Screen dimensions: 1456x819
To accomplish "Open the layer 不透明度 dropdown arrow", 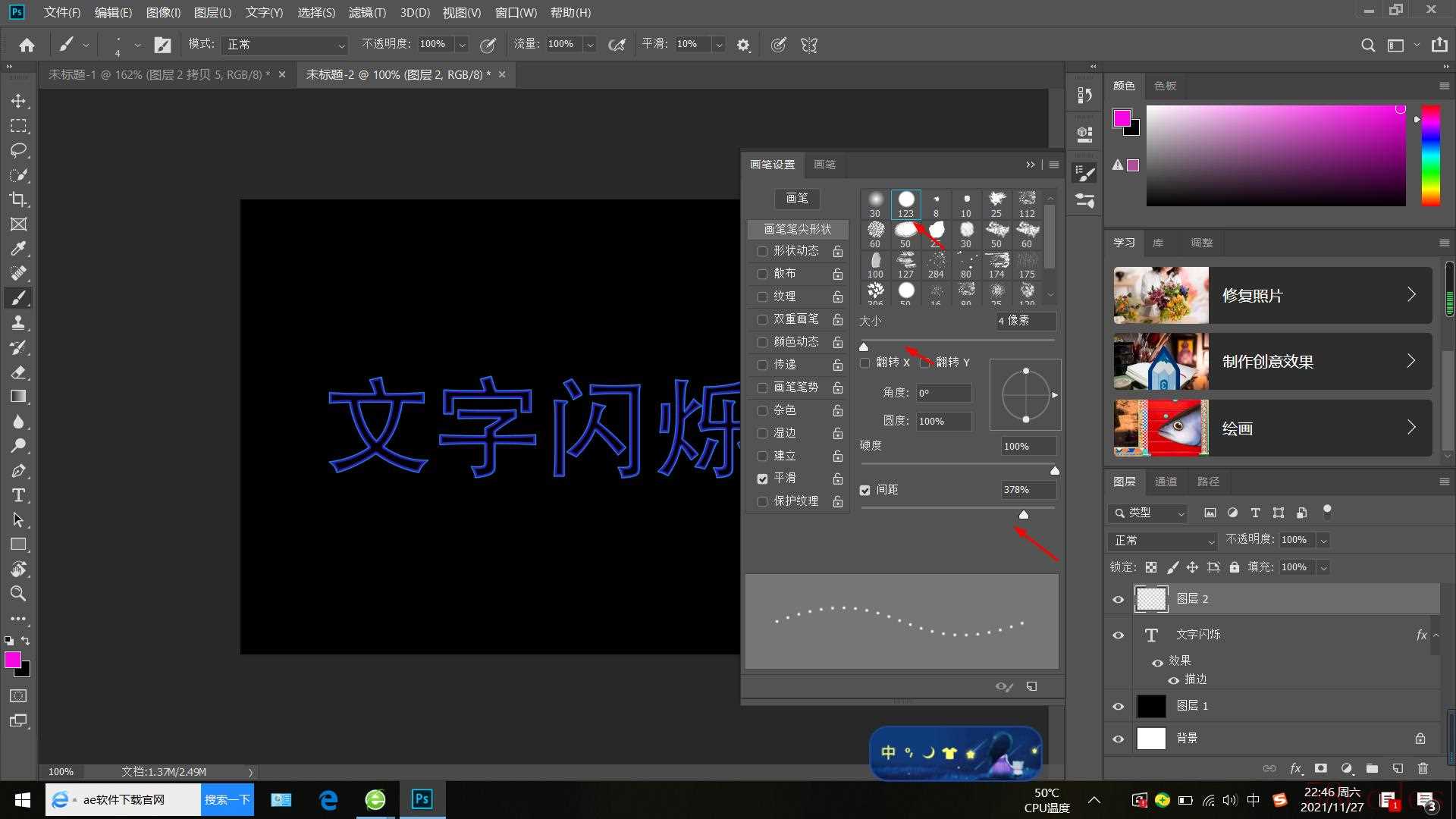I will [1323, 540].
